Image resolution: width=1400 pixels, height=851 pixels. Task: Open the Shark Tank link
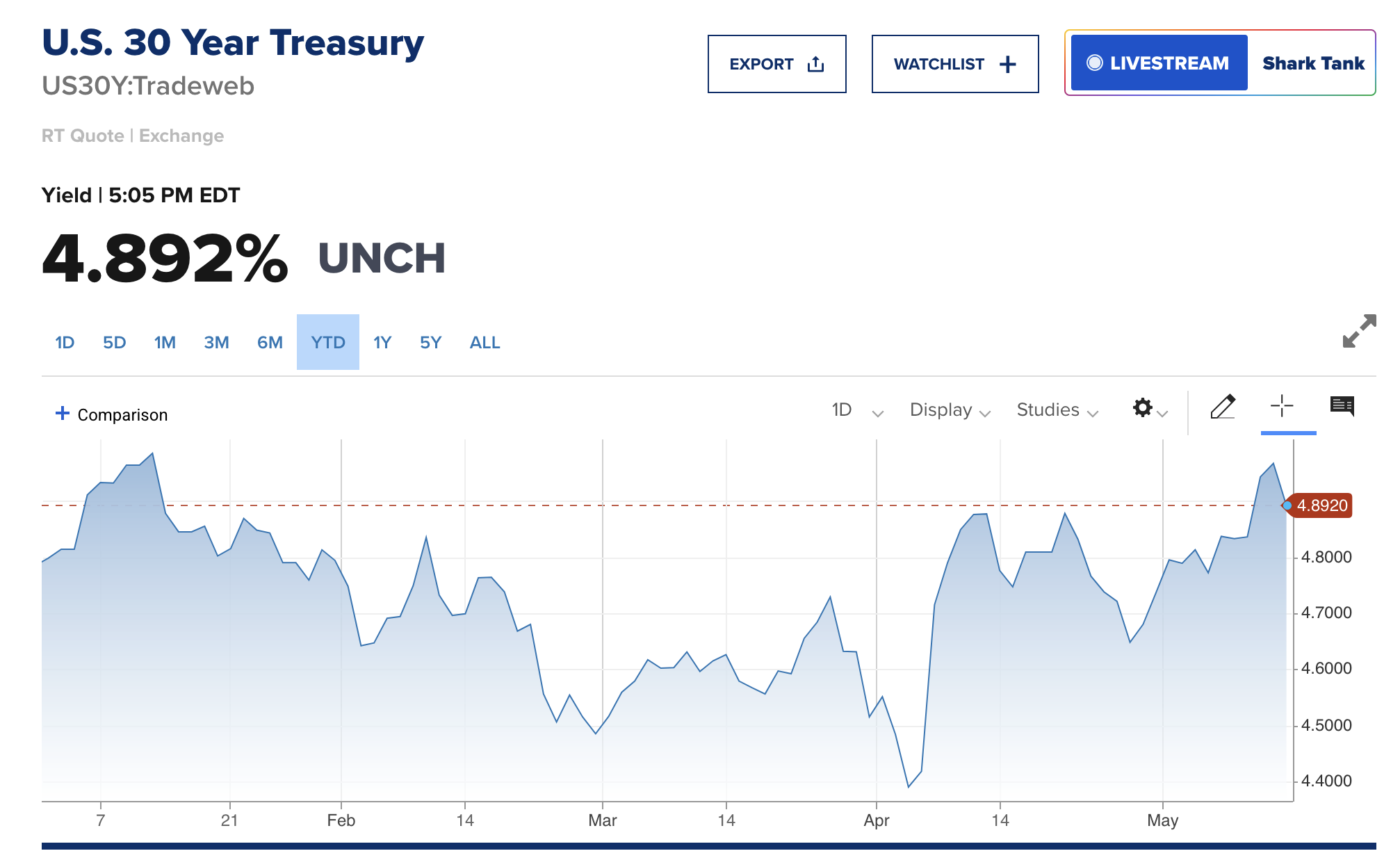click(x=1312, y=63)
